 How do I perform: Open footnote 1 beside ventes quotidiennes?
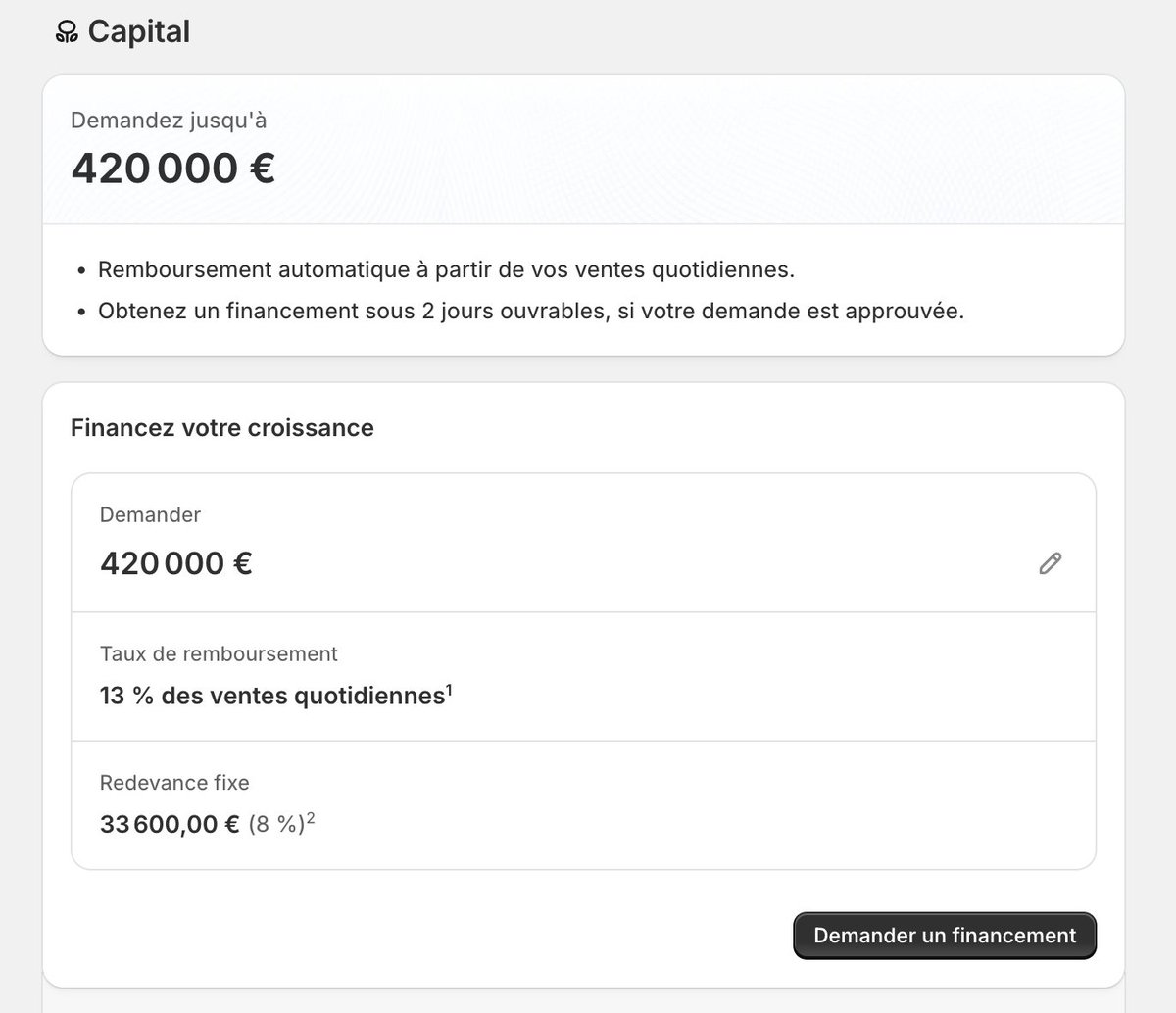[x=450, y=690]
